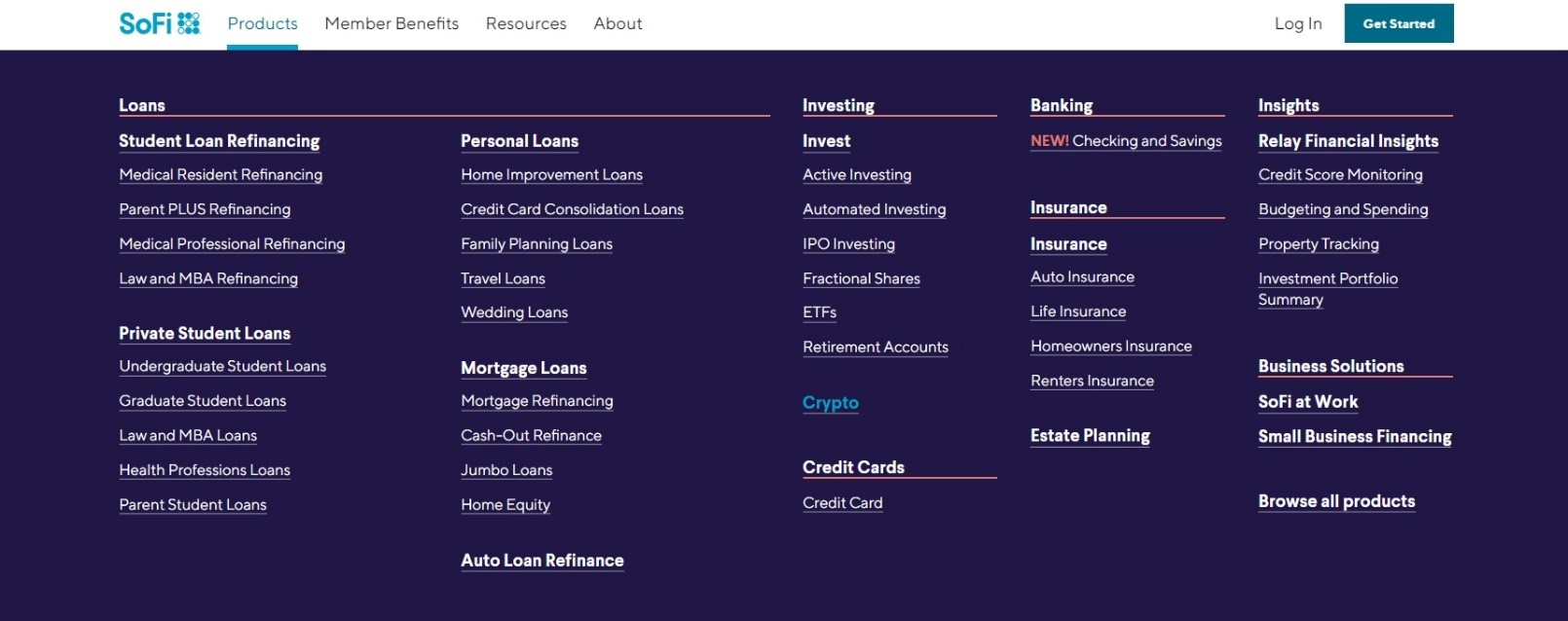Click the SoFi logo icon
Image resolution: width=1568 pixels, height=621 pixels.
[160, 23]
